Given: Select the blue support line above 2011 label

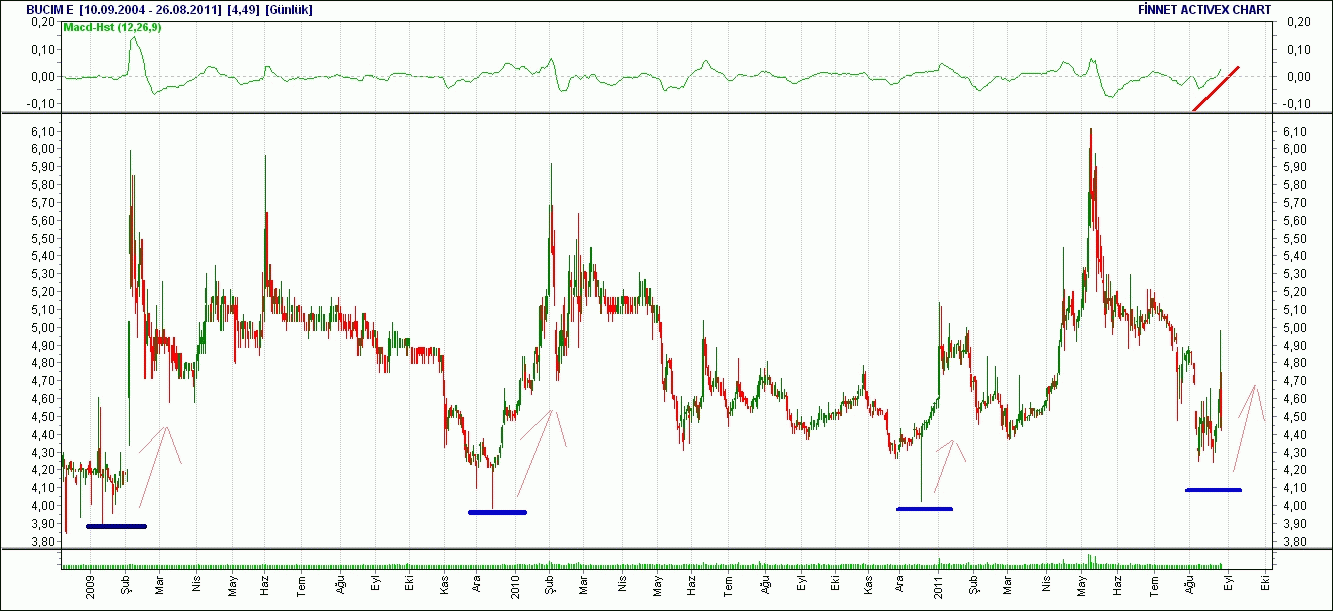Looking at the screenshot, I should point(925,509).
